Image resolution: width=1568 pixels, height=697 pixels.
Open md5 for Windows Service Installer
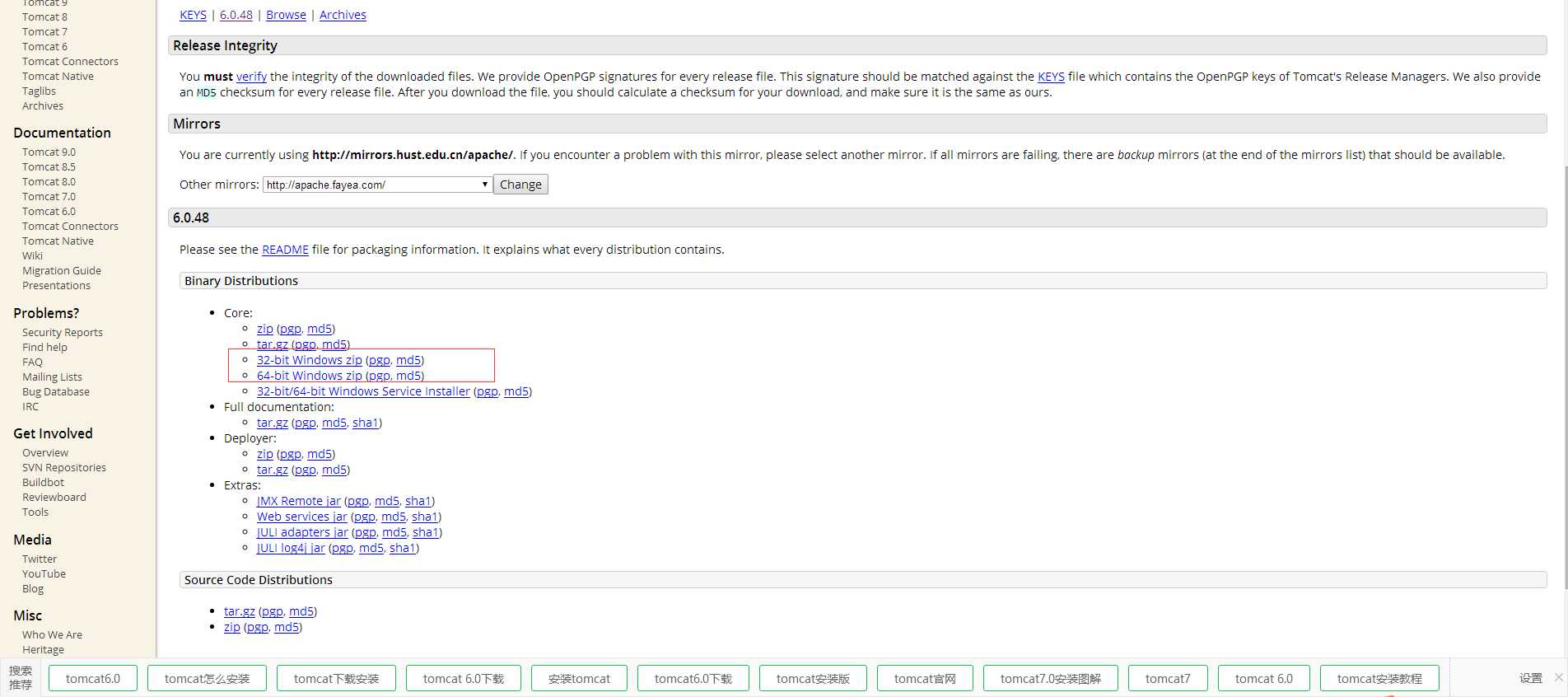[x=516, y=391]
